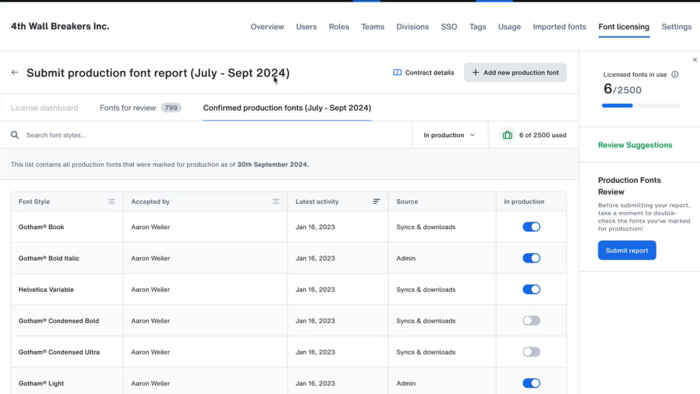Click the licensed fonts info icon
Screen dimensions: 700x394
[675, 75]
